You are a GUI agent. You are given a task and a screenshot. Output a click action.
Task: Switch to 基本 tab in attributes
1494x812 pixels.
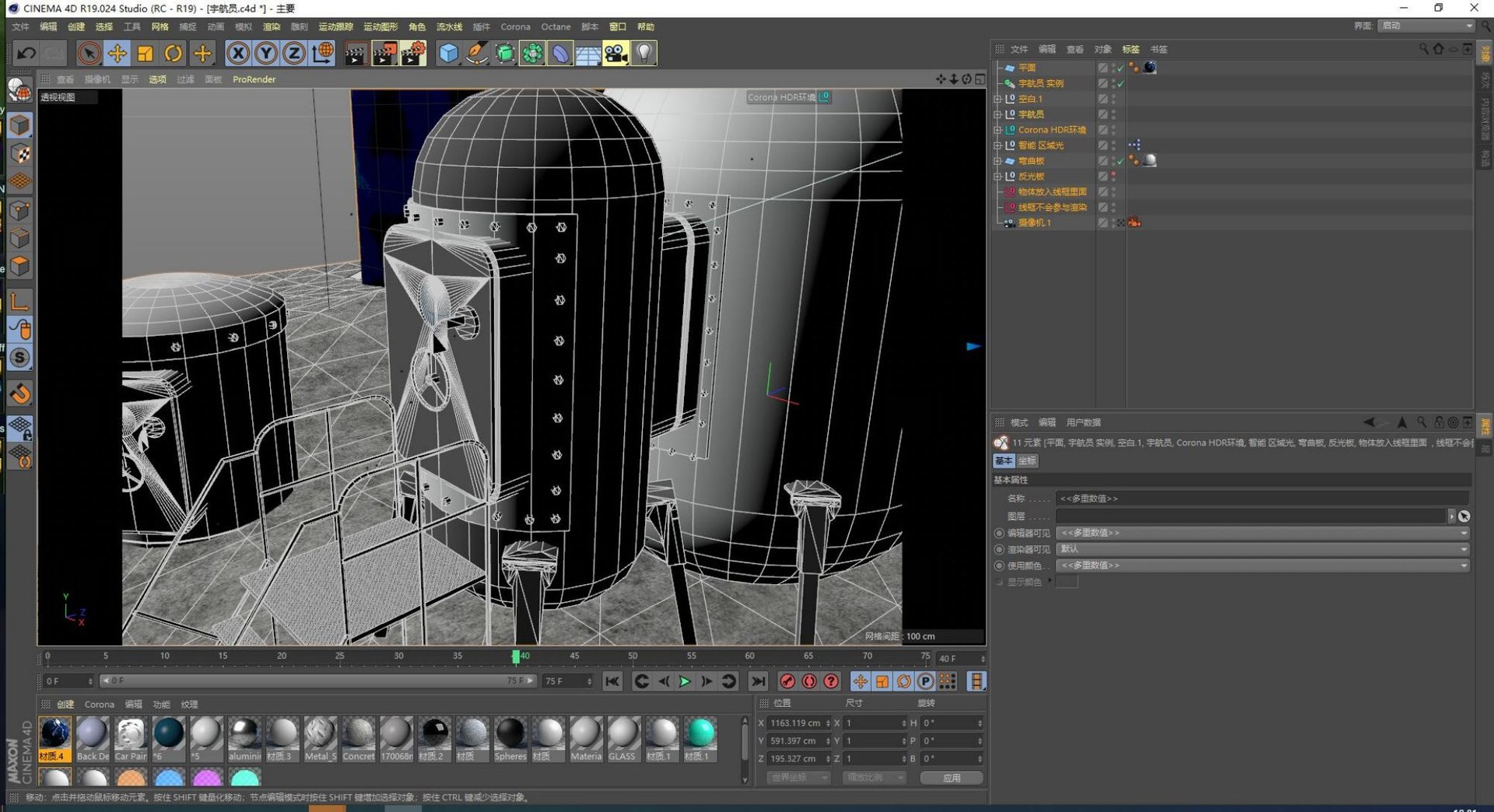pos(1005,460)
